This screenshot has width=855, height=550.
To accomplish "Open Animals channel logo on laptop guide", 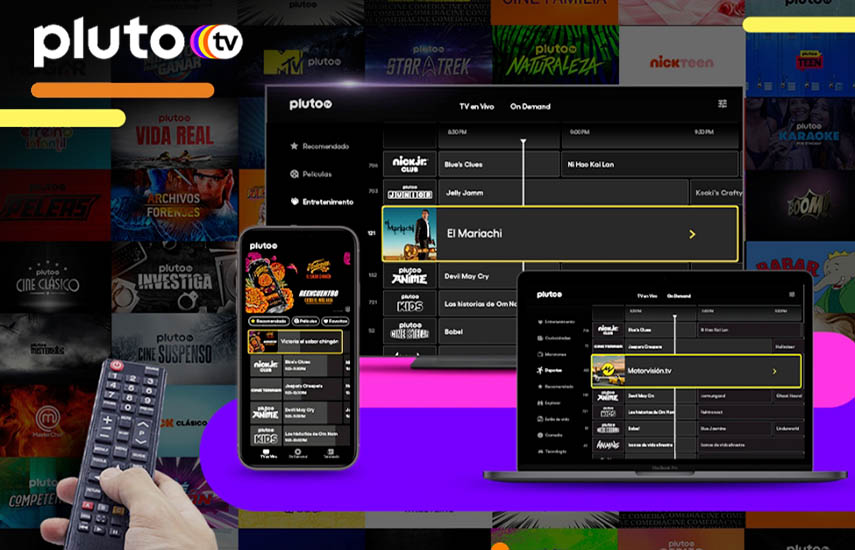I will coord(608,445).
